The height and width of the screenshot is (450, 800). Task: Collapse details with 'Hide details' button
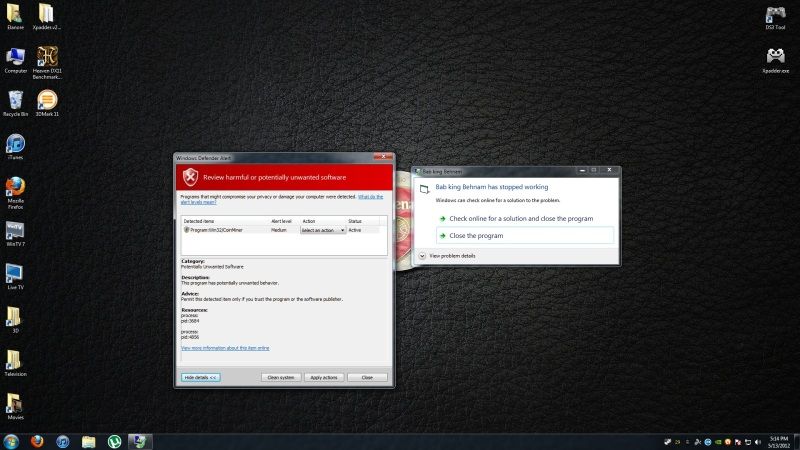201,377
